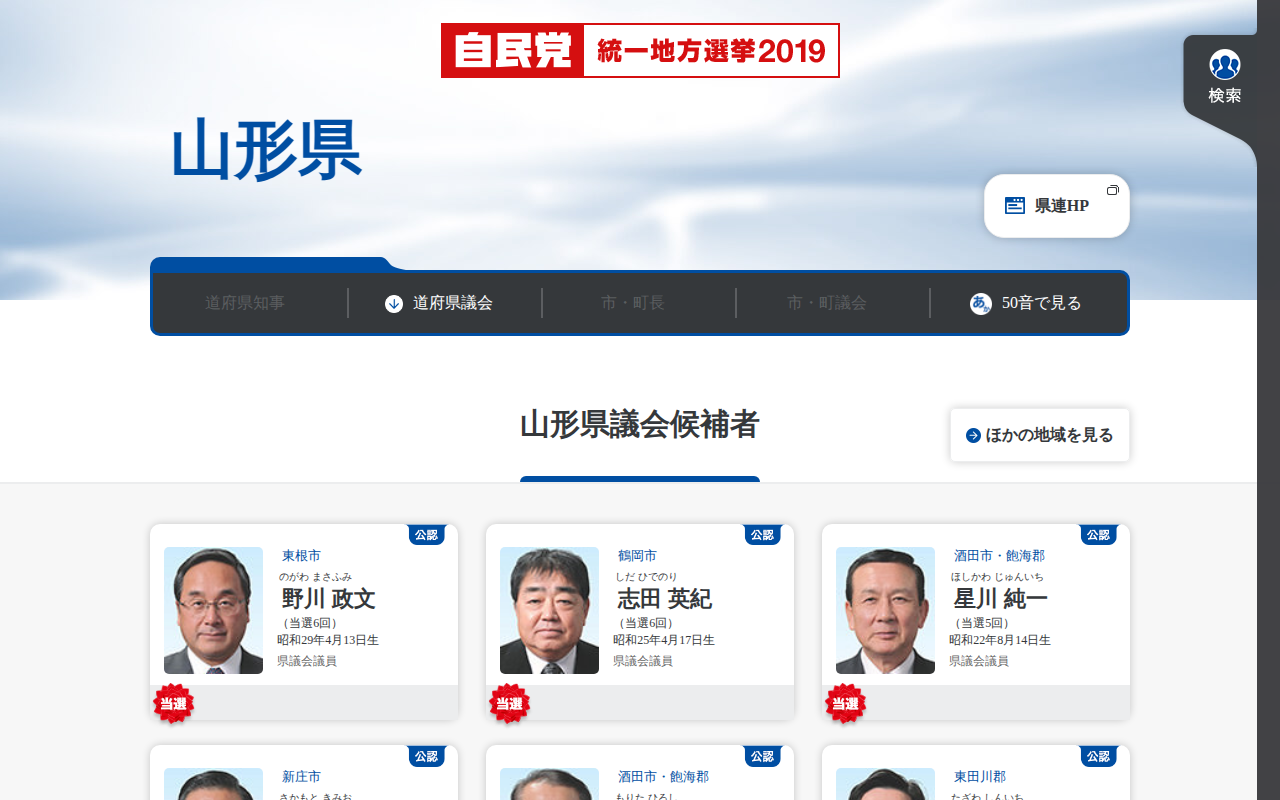Open candidate name 星川 純一

(1001, 598)
